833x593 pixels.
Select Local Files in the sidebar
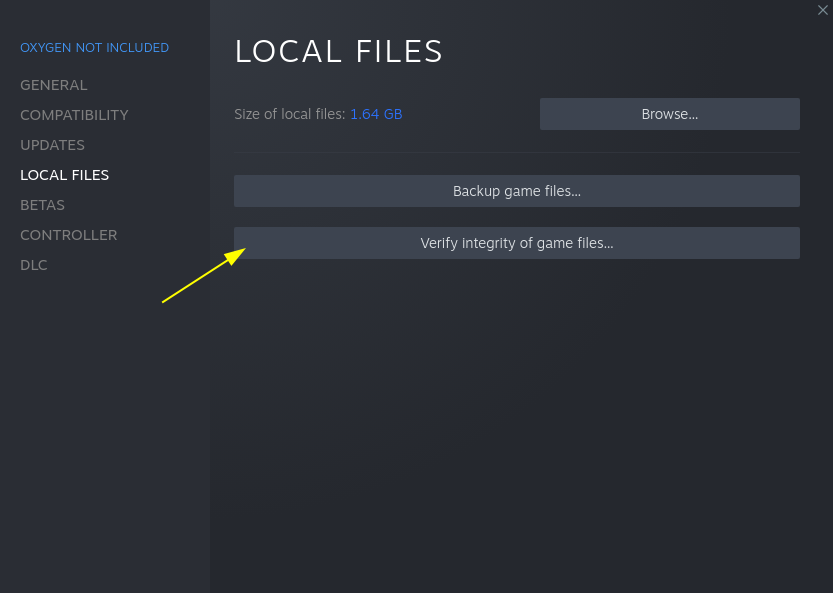pos(64,175)
